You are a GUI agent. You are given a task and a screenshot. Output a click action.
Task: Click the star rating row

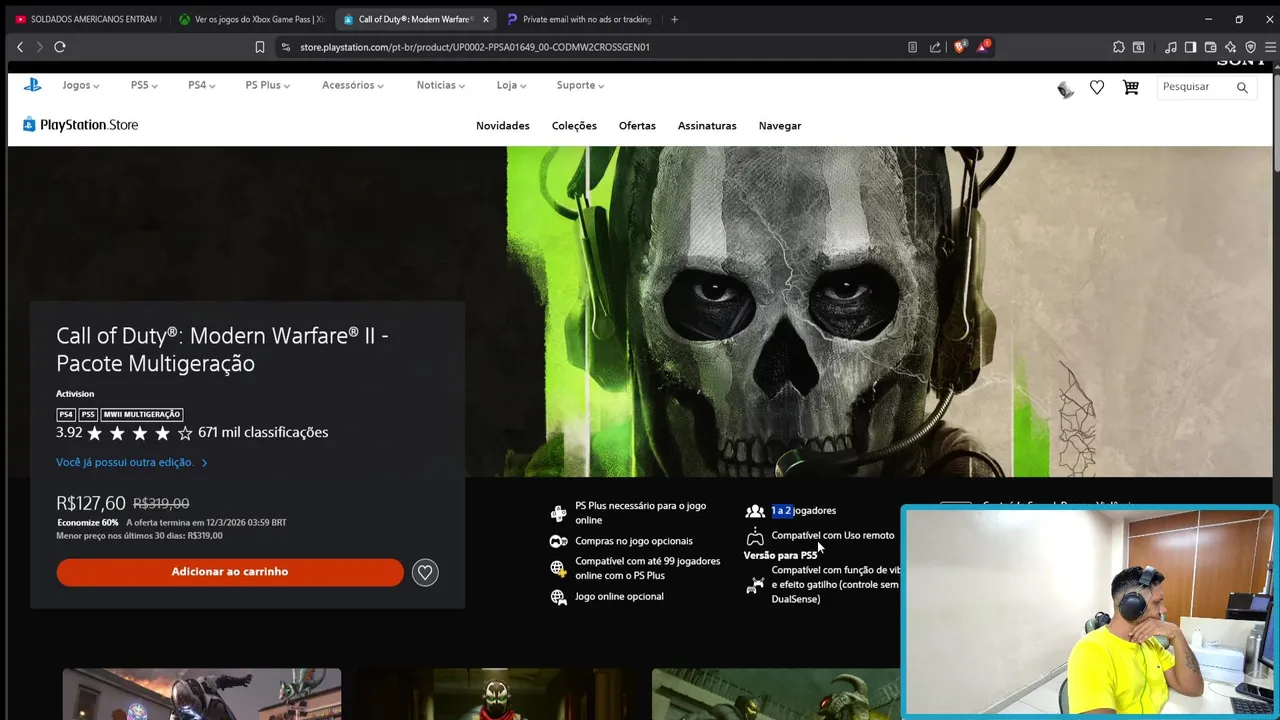click(139, 433)
